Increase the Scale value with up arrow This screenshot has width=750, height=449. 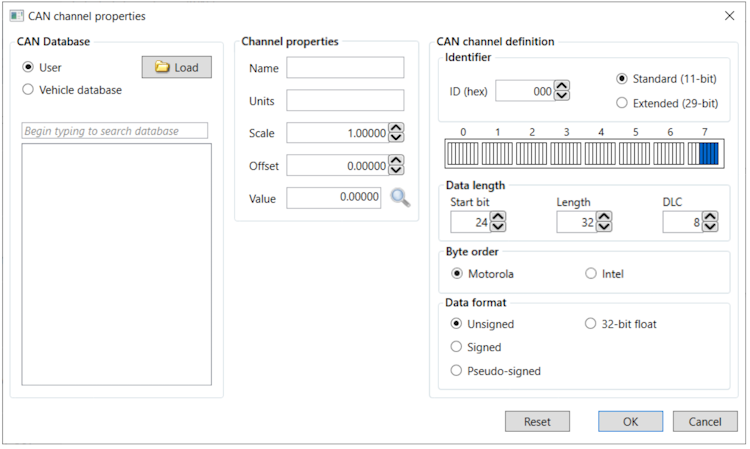[396, 128]
